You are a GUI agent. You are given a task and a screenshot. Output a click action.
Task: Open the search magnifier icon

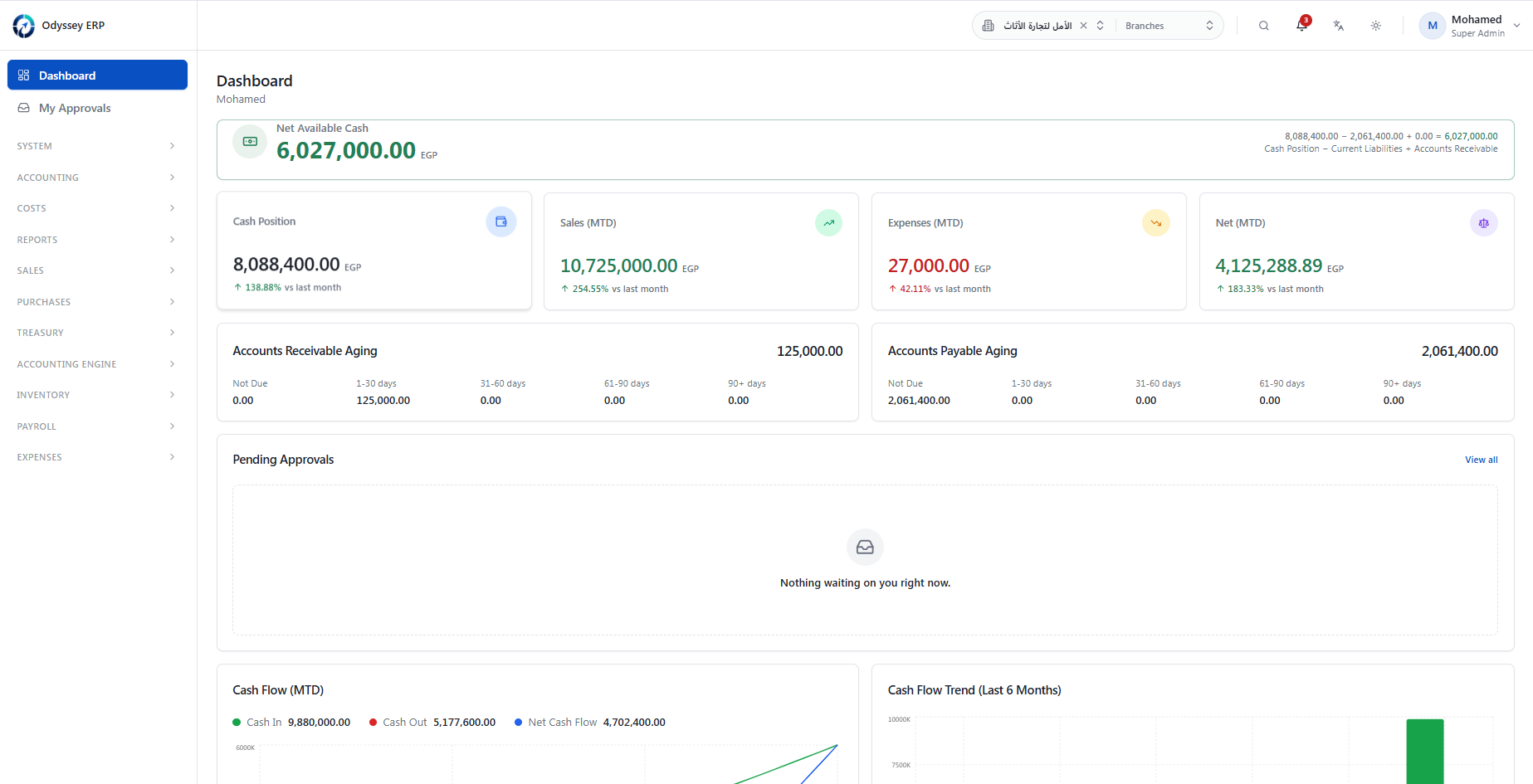click(1263, 26)
